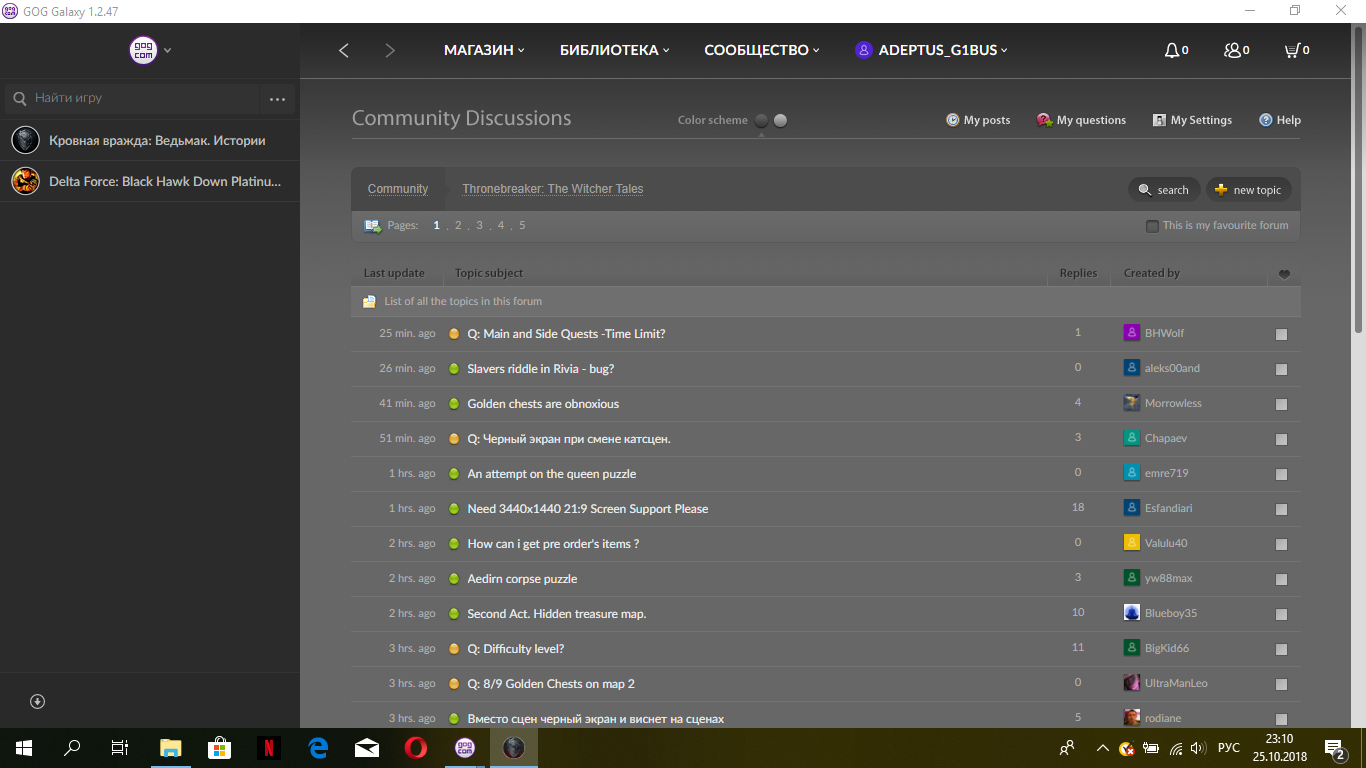Click the folder icon beside the topics list
The image size is (1366, 768).
click(x=369, y=301)
